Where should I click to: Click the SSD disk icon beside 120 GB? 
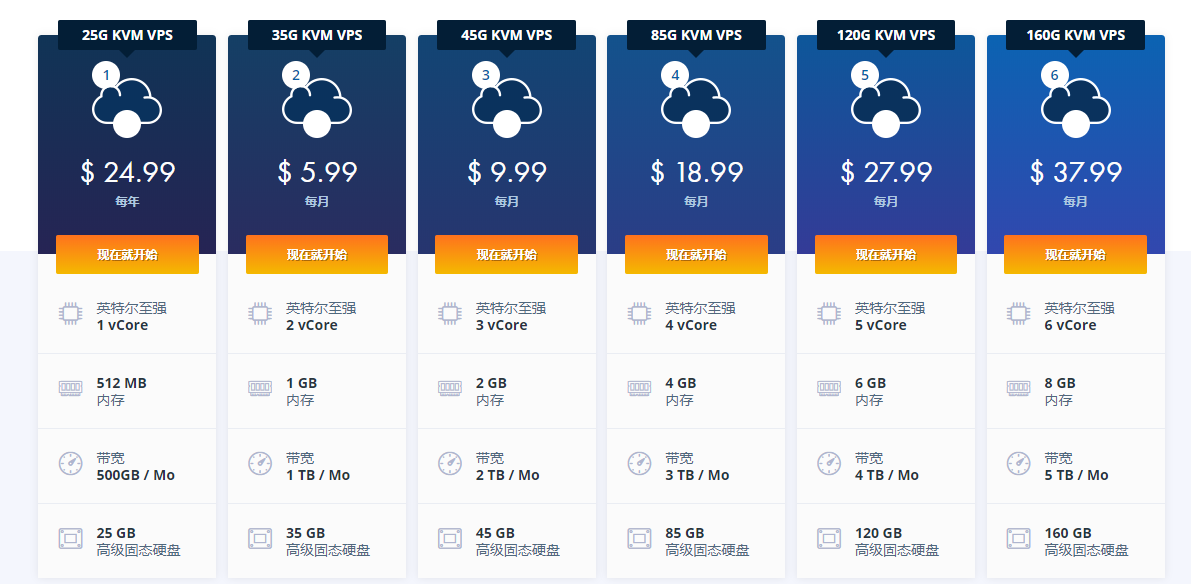[829, 539]
